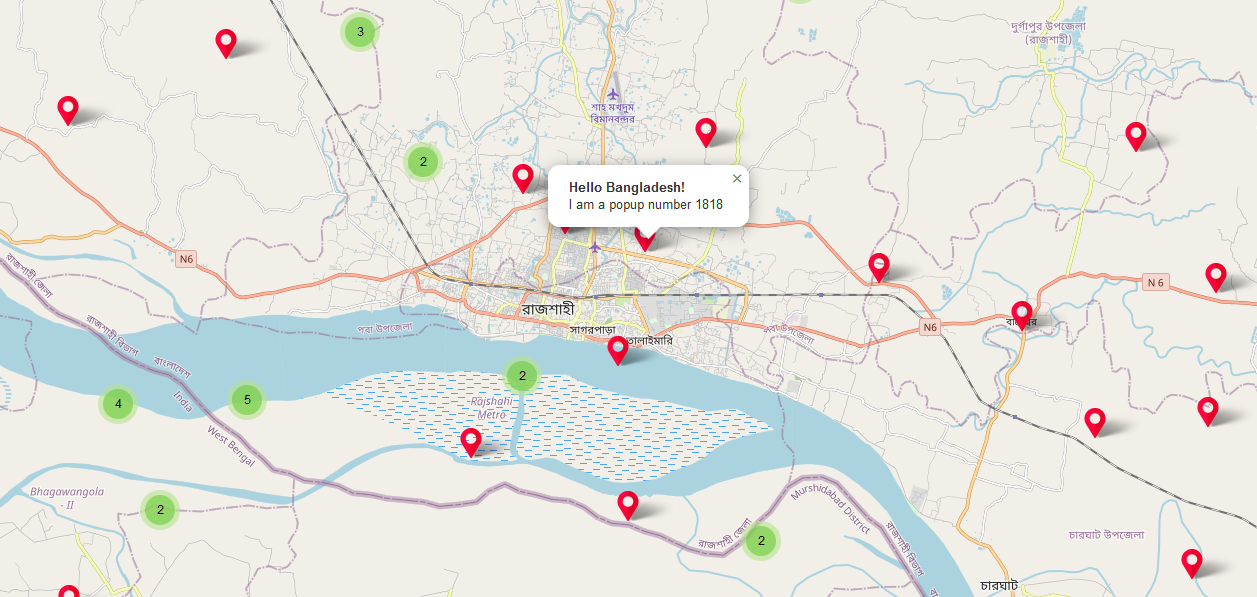Click red marker below দুর্গাপুর উপজেলা label

pos(1135,136)
